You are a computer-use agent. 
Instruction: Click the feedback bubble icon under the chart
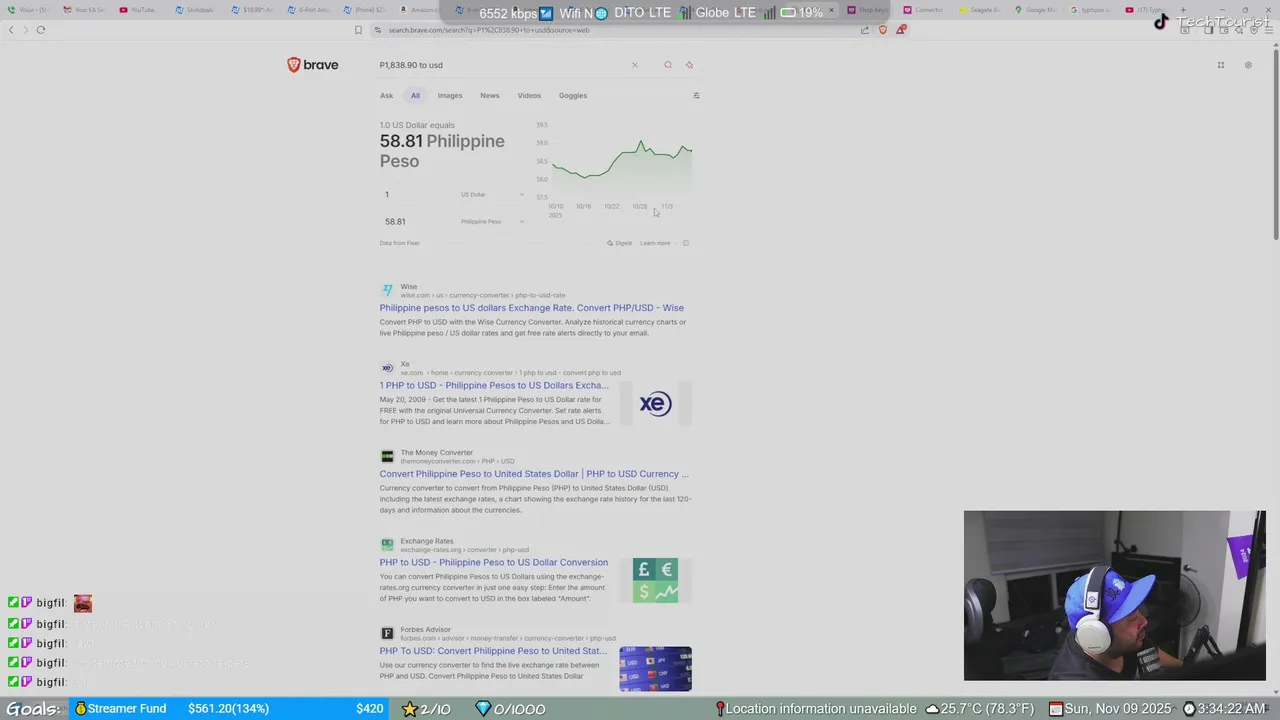[x=685, y=243]
